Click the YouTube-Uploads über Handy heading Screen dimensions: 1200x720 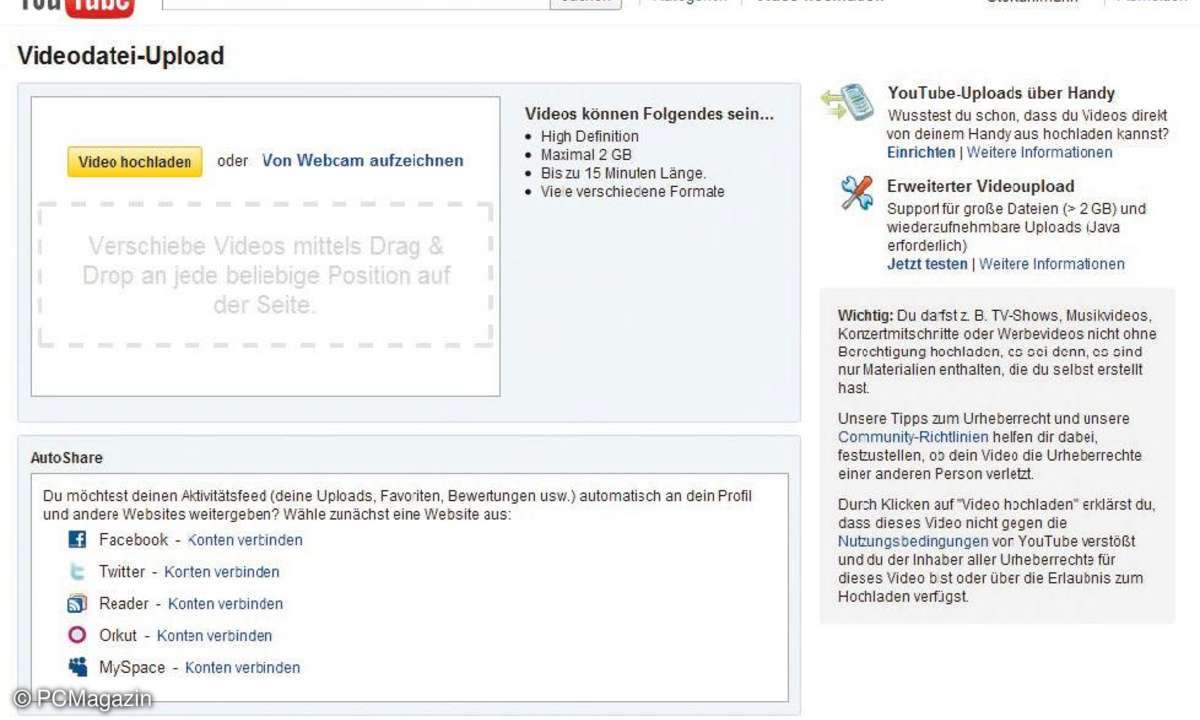[x=1001, y=93]
